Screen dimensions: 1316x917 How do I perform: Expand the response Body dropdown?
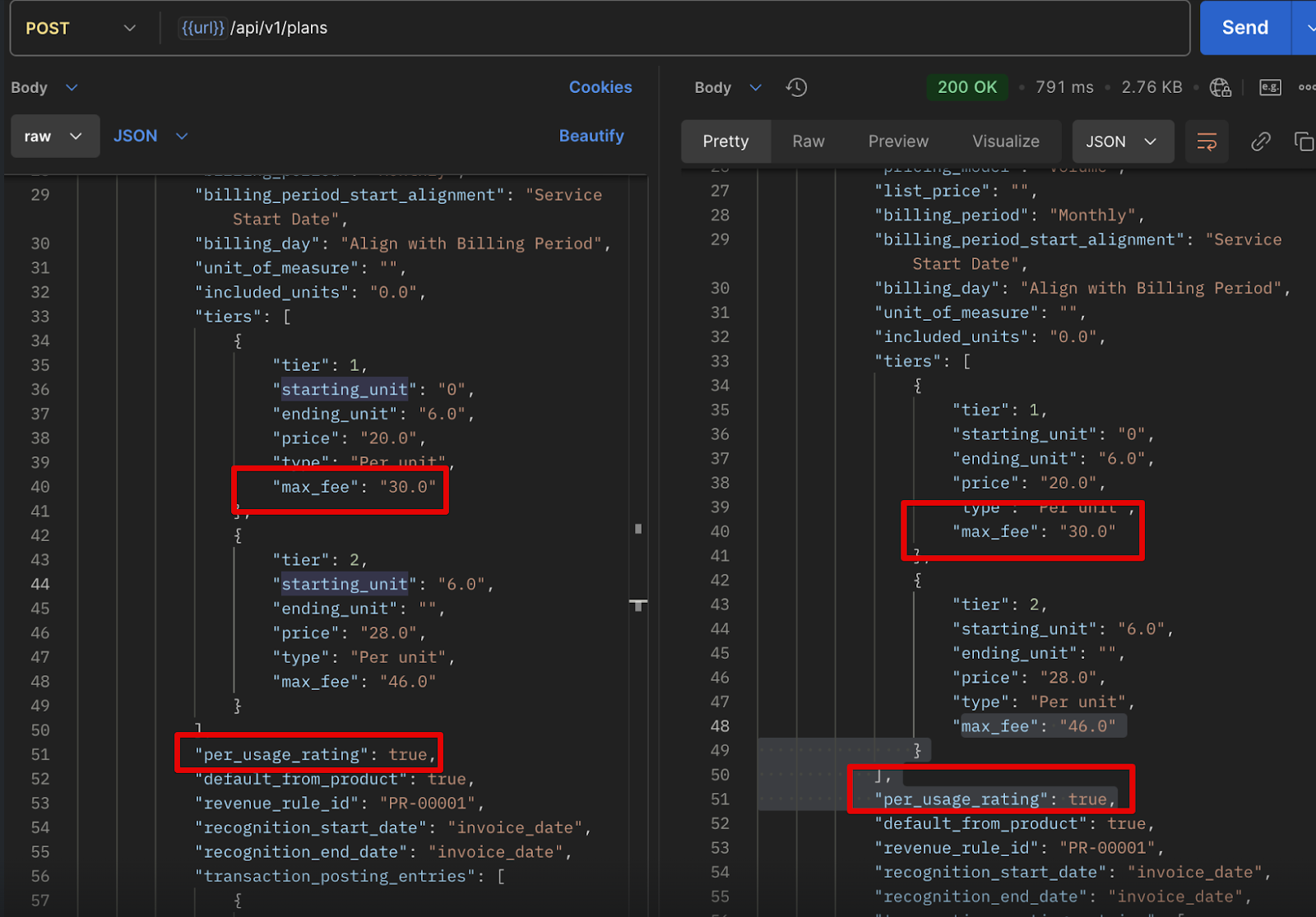[x=728, y=87]
